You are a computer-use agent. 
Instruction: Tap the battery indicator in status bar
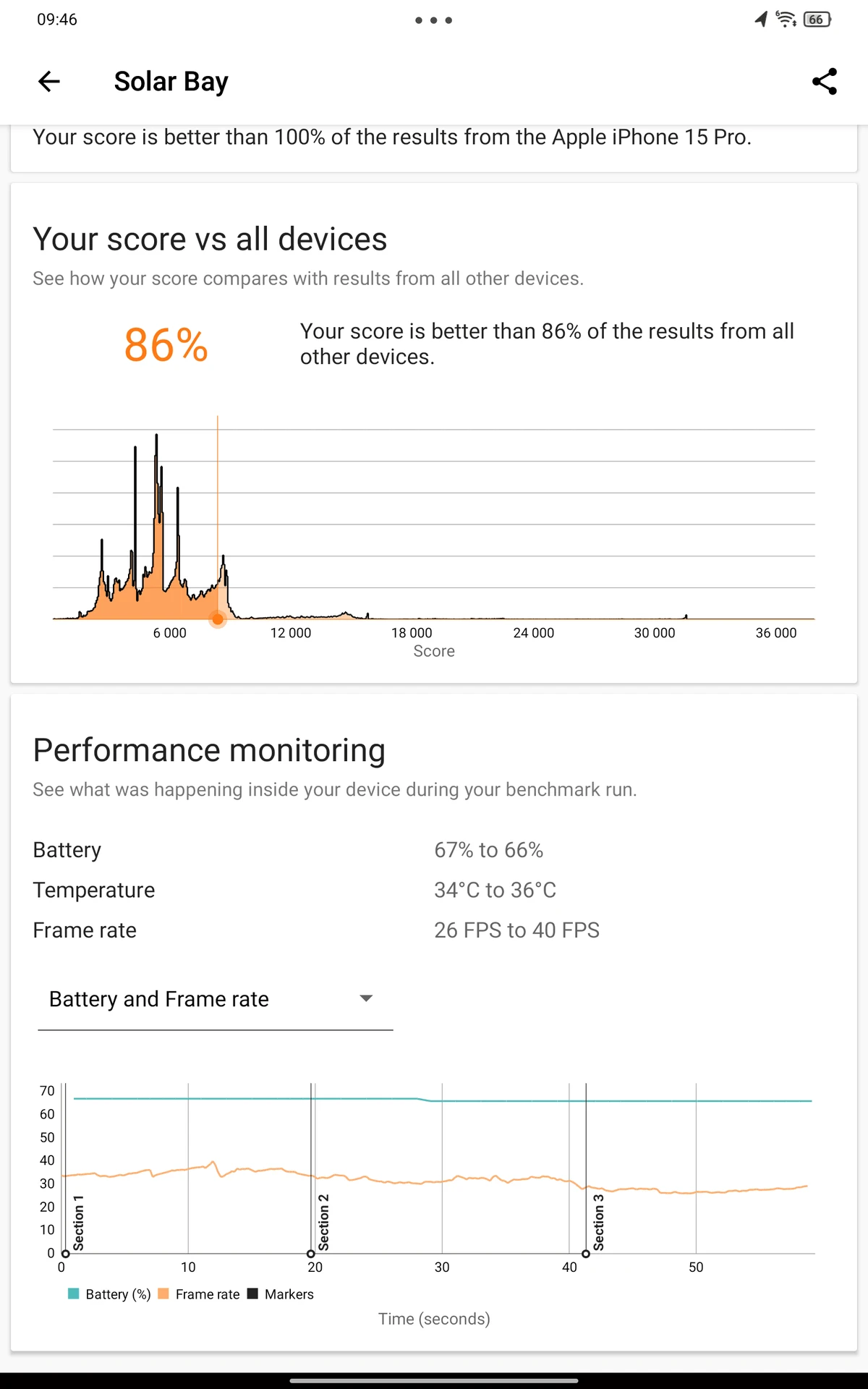(817, 20)
